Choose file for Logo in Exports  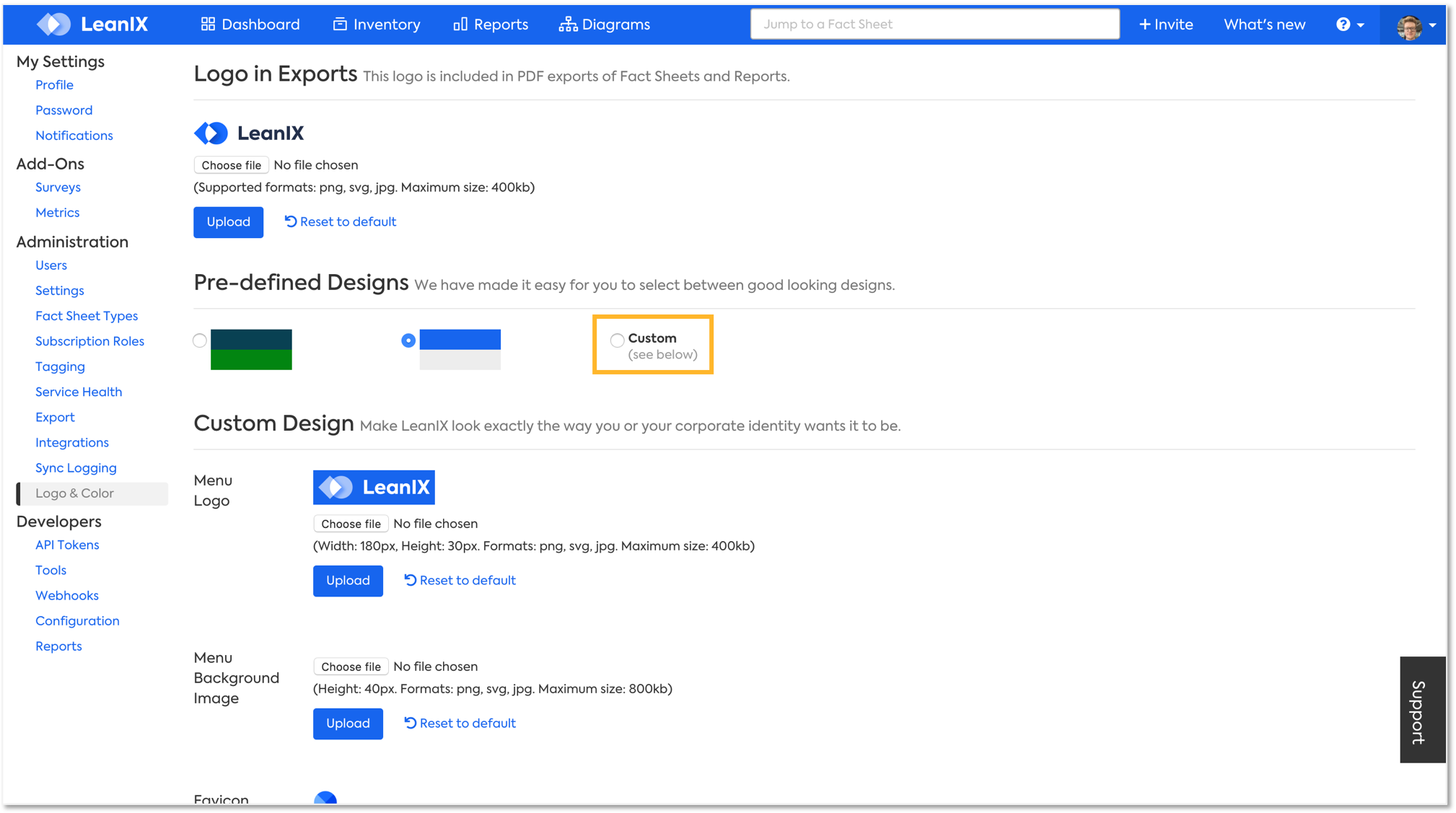231,165
